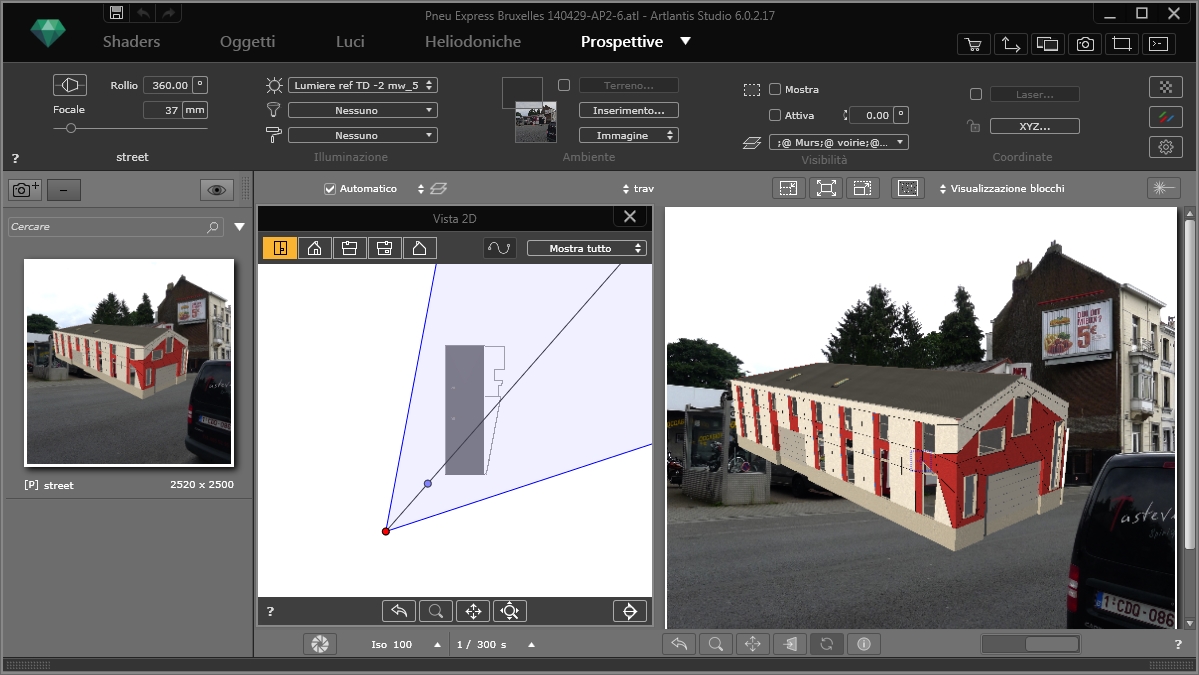This screenshot has width=1199, height=675.
Task: Click the XYZ... coordinates button
Action: click(x=1034, y=126)
